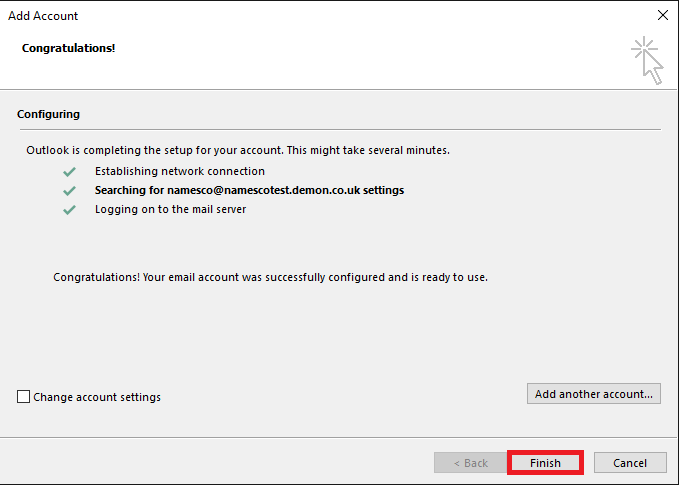
Task: Open Add another account dialog
Action: pyautogui.click(x=594, y=394)
